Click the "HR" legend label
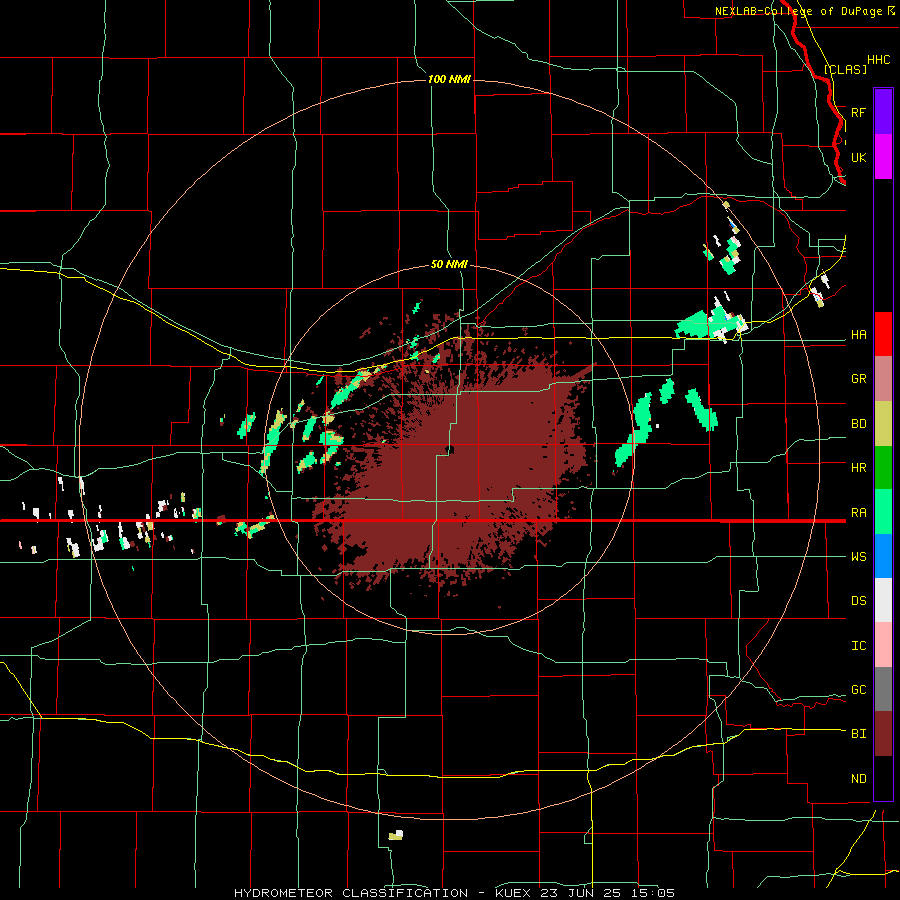900x900 pixels. point(858,468)
